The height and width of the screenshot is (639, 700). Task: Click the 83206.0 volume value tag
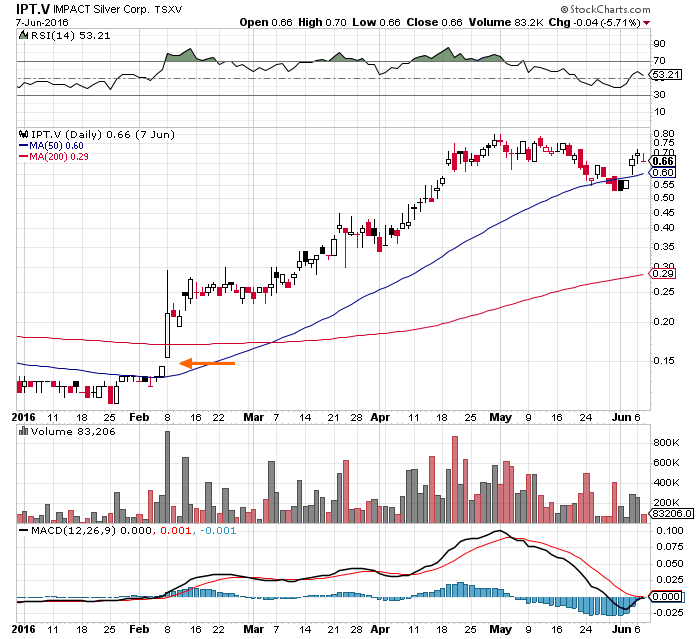coord(672,514)
